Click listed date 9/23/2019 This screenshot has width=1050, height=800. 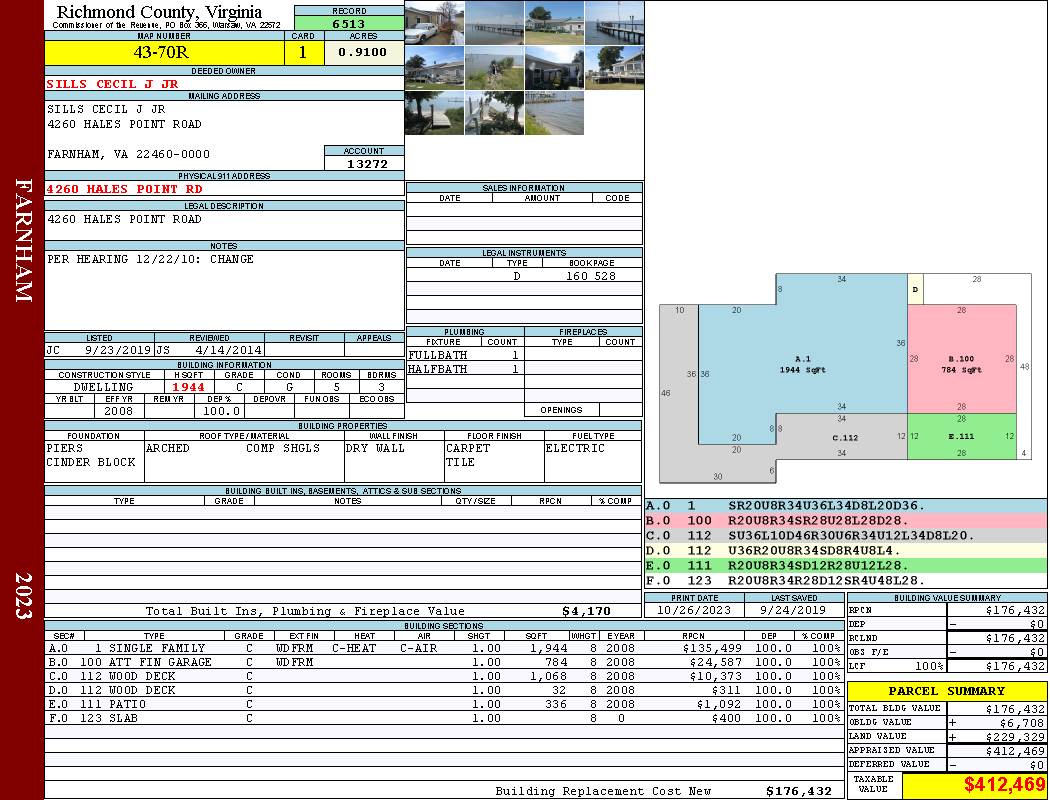point(118,349)
